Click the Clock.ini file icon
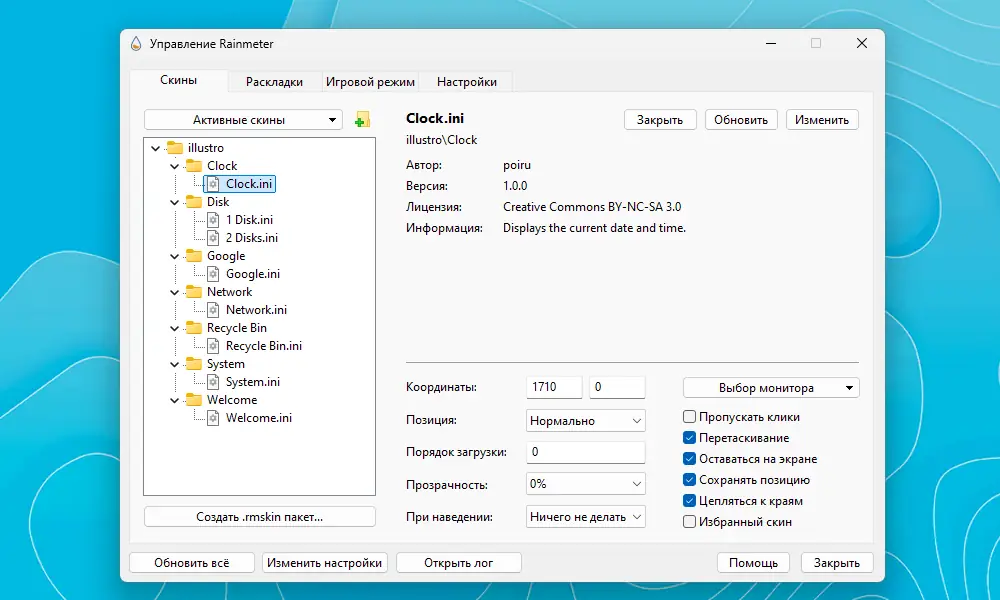Image resolution: width=1000 pixels, height=600 pixels. [213, 184]
